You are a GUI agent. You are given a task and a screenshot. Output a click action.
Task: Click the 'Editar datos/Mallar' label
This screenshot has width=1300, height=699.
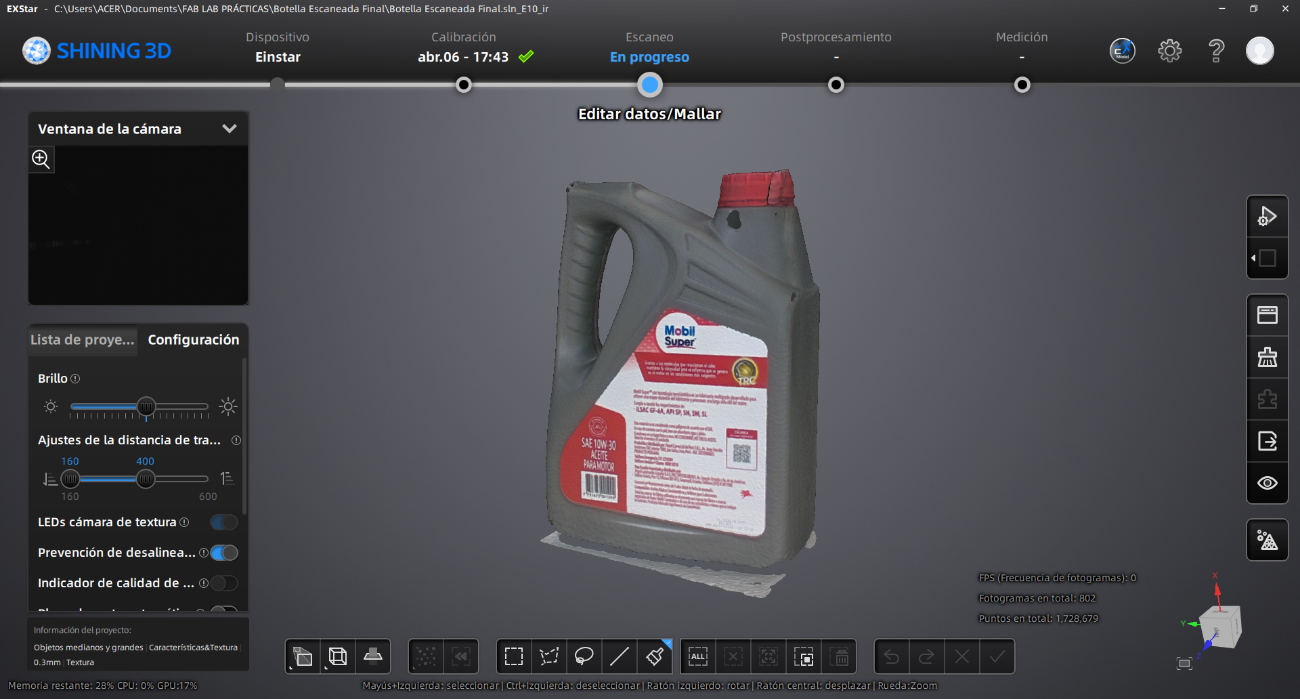coord(650,114)
